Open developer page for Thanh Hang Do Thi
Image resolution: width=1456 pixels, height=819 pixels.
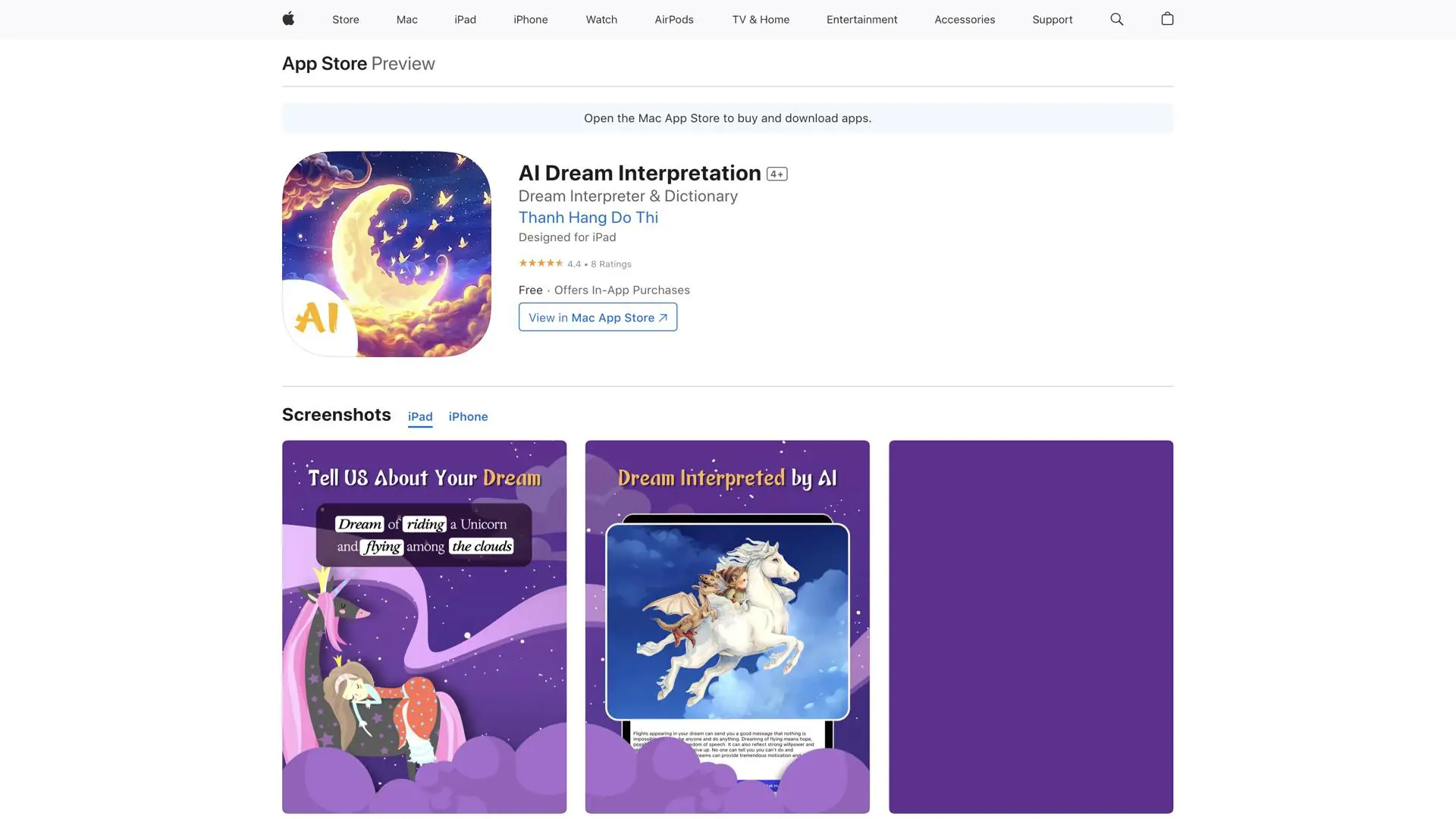coord(588,218)
